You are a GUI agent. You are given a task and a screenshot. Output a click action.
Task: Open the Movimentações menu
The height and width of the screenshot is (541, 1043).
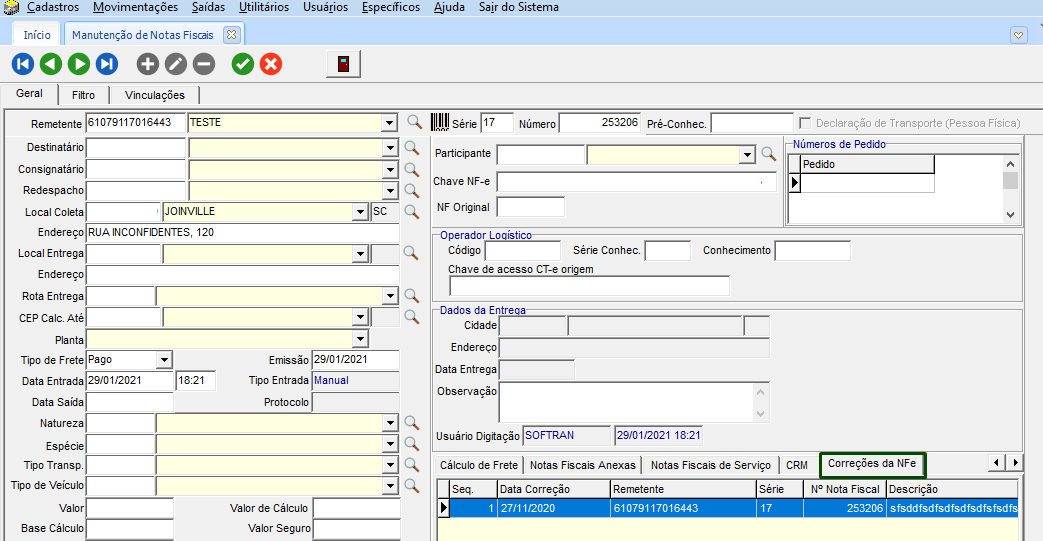point(135,7)
